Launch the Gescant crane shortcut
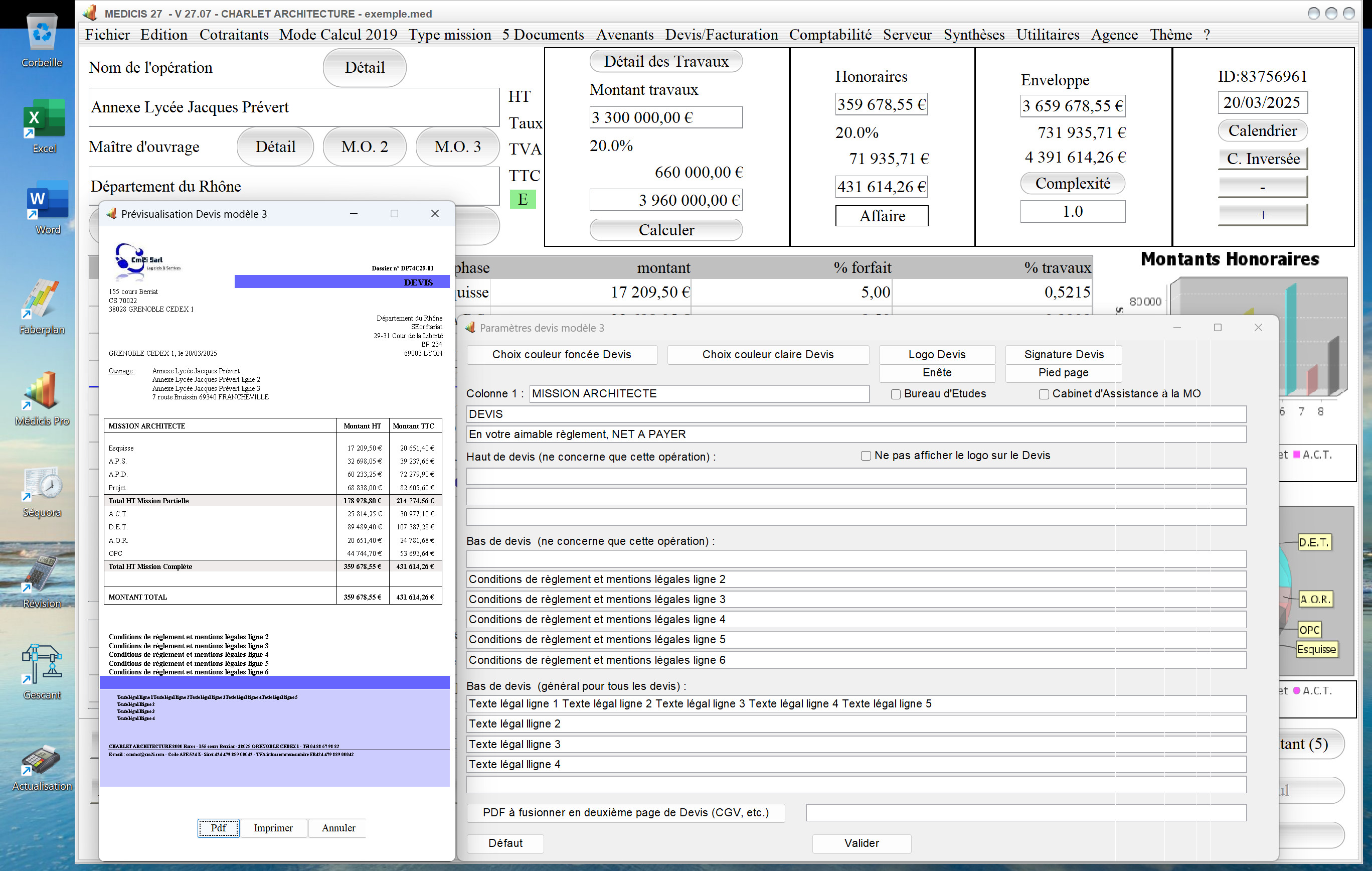 (42, 671)
